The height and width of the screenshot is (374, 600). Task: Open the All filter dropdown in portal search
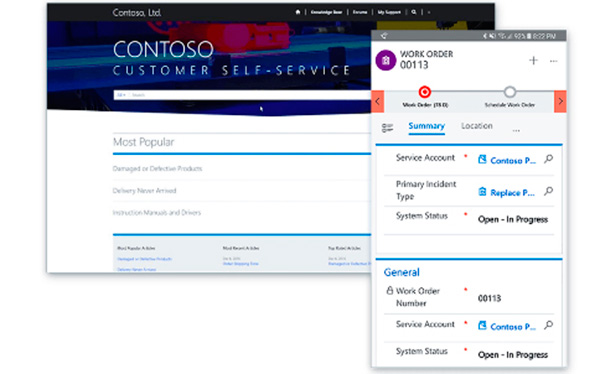coord(121,95)
